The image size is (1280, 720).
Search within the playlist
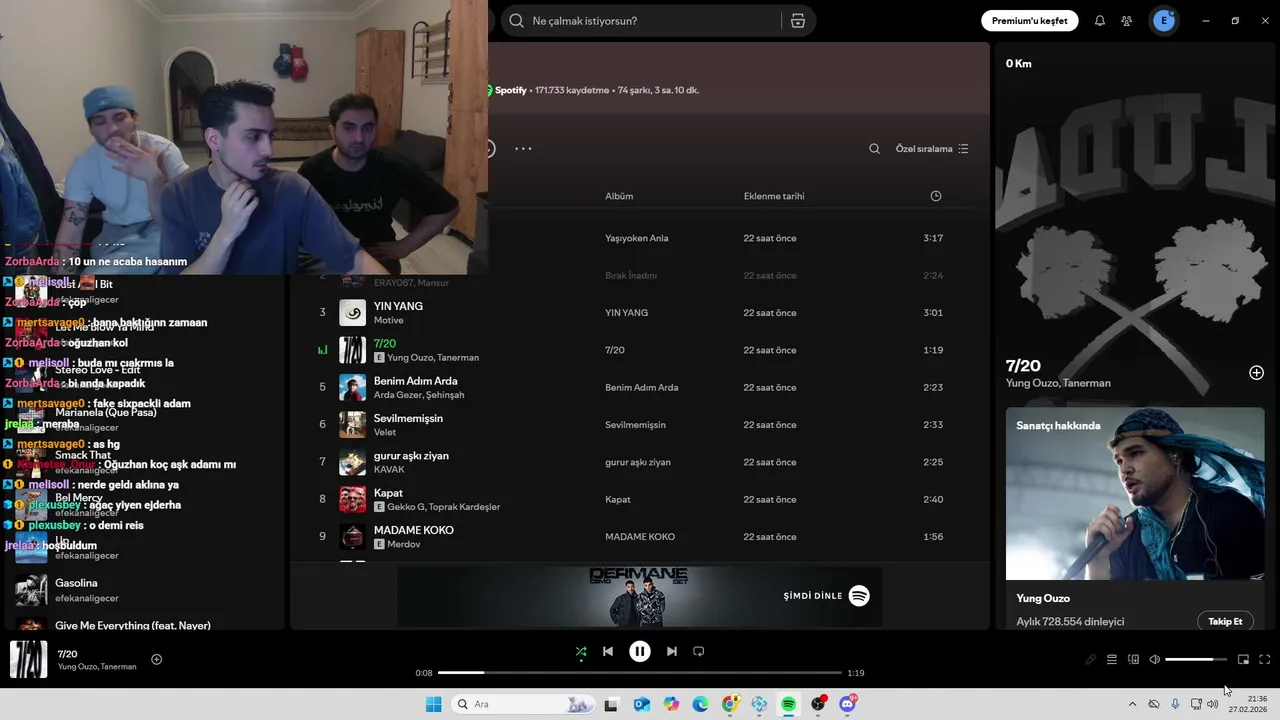tap(874, 148)
